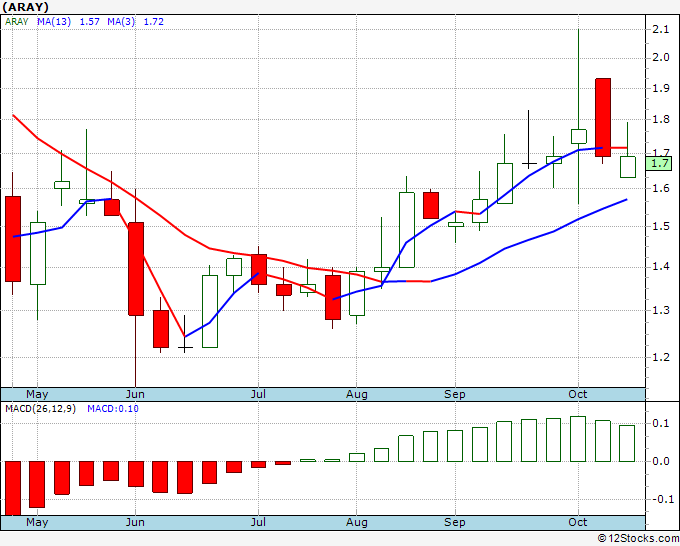Viewport: 680px width, 546px height.
Task: Select the green ARAY legend label
Action: click(16, 22)
